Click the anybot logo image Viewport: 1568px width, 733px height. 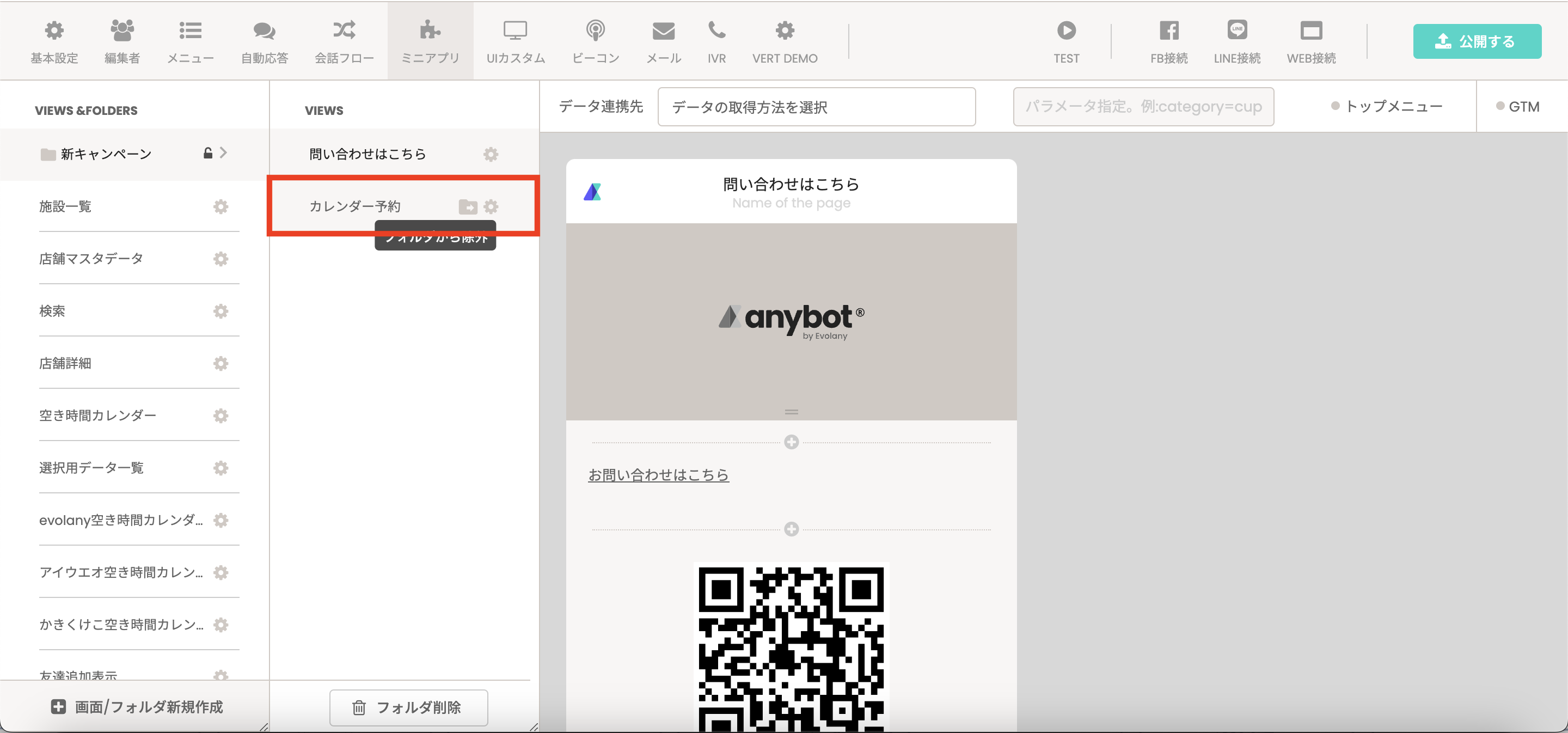click(x=791, y=321)
